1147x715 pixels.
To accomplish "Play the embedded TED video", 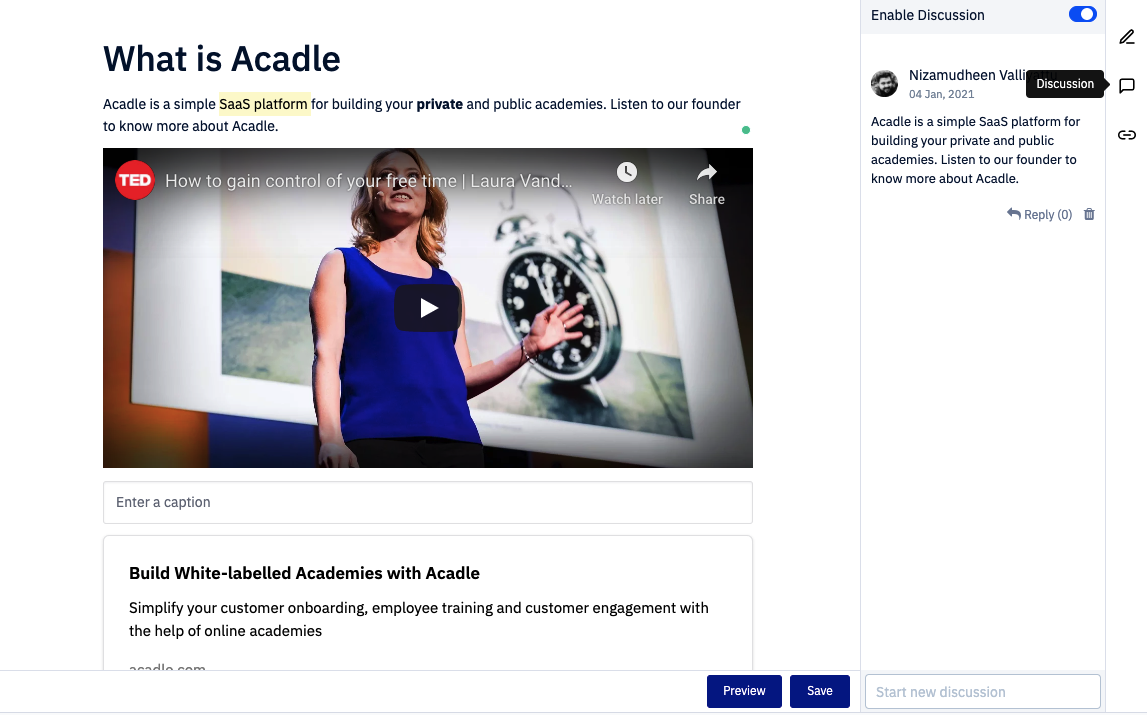I will click(x=428, y=308).
